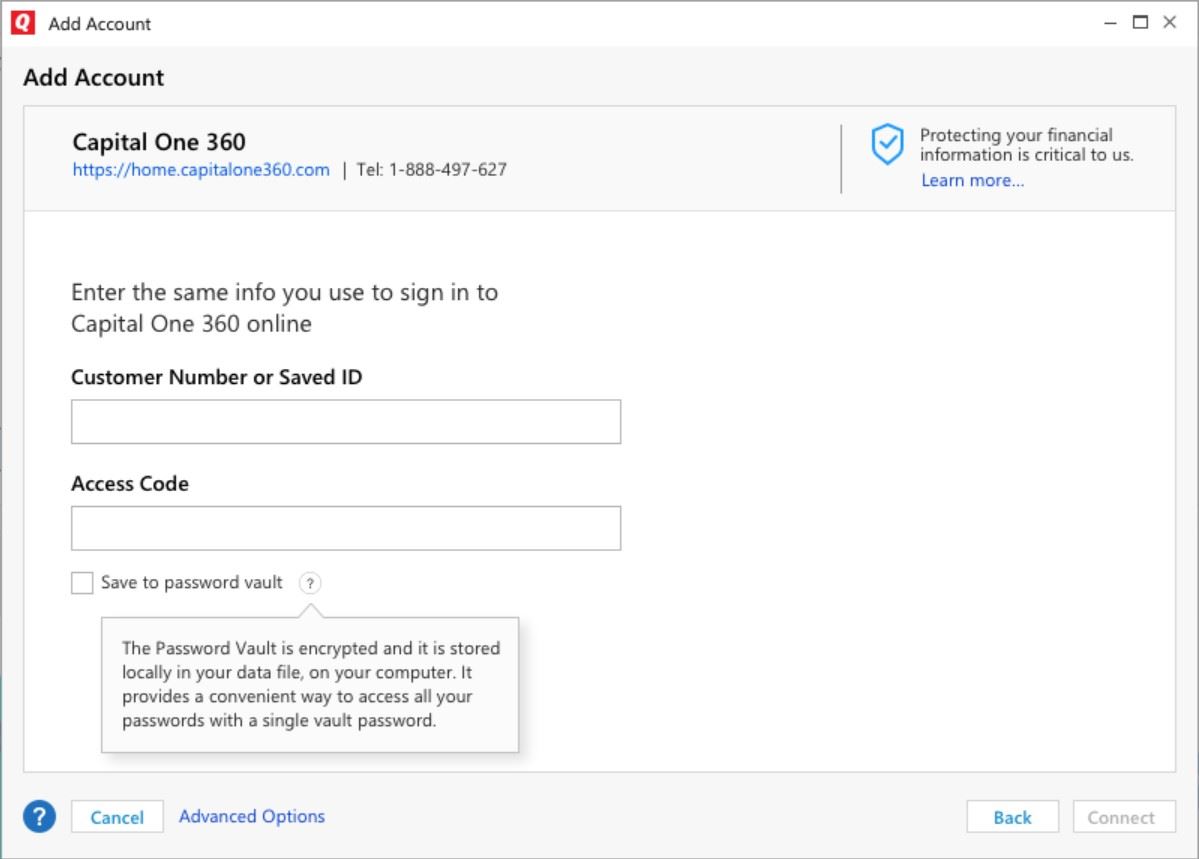The width and height of the screenshot is (1199, 859).
Task: Click the Capital One 360 bank name heading
Action: point(159,142)
